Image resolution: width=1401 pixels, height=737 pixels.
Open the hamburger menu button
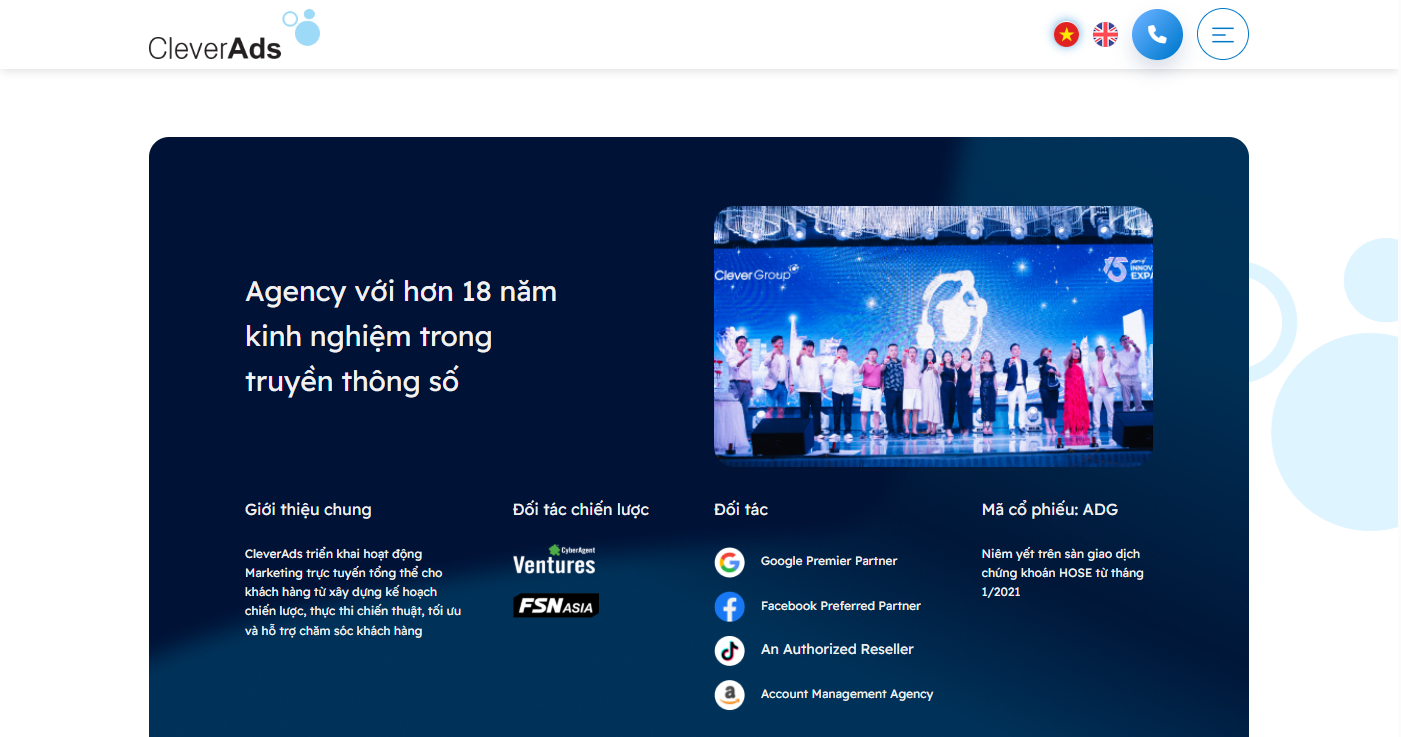click(1222, 35)
